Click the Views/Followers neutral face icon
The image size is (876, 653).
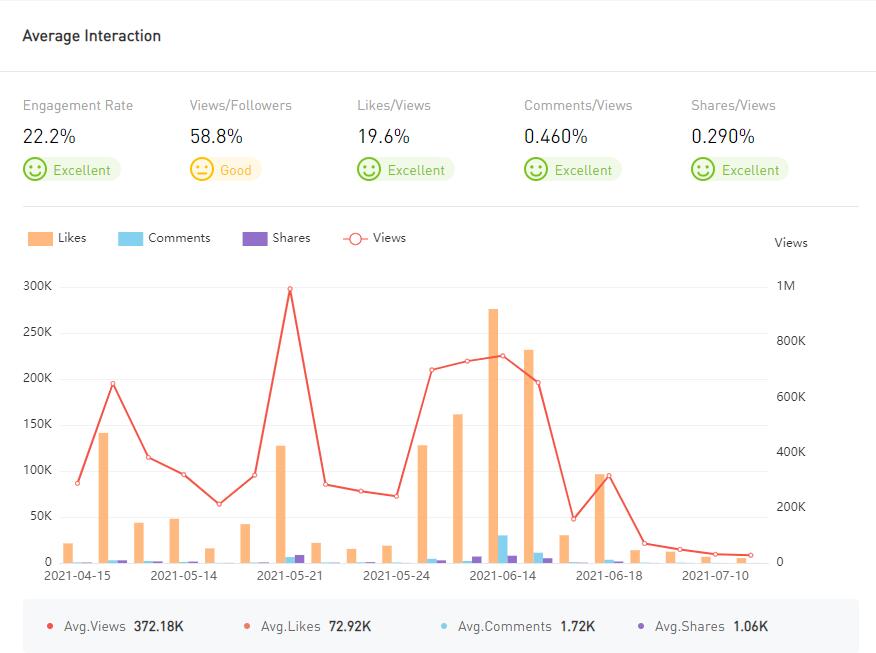(x=202, y=169)
